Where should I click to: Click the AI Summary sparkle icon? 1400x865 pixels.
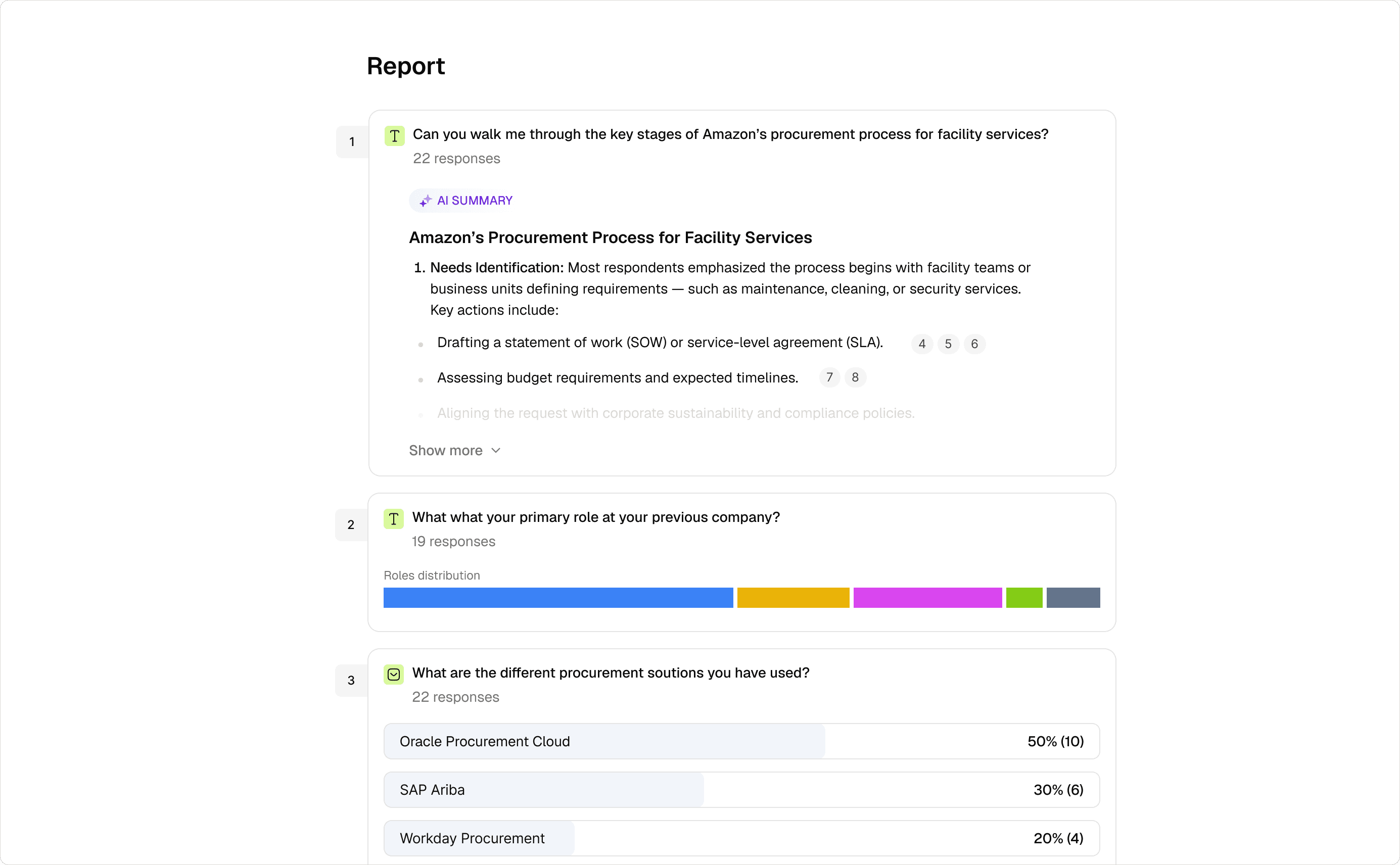pos(425,201)
